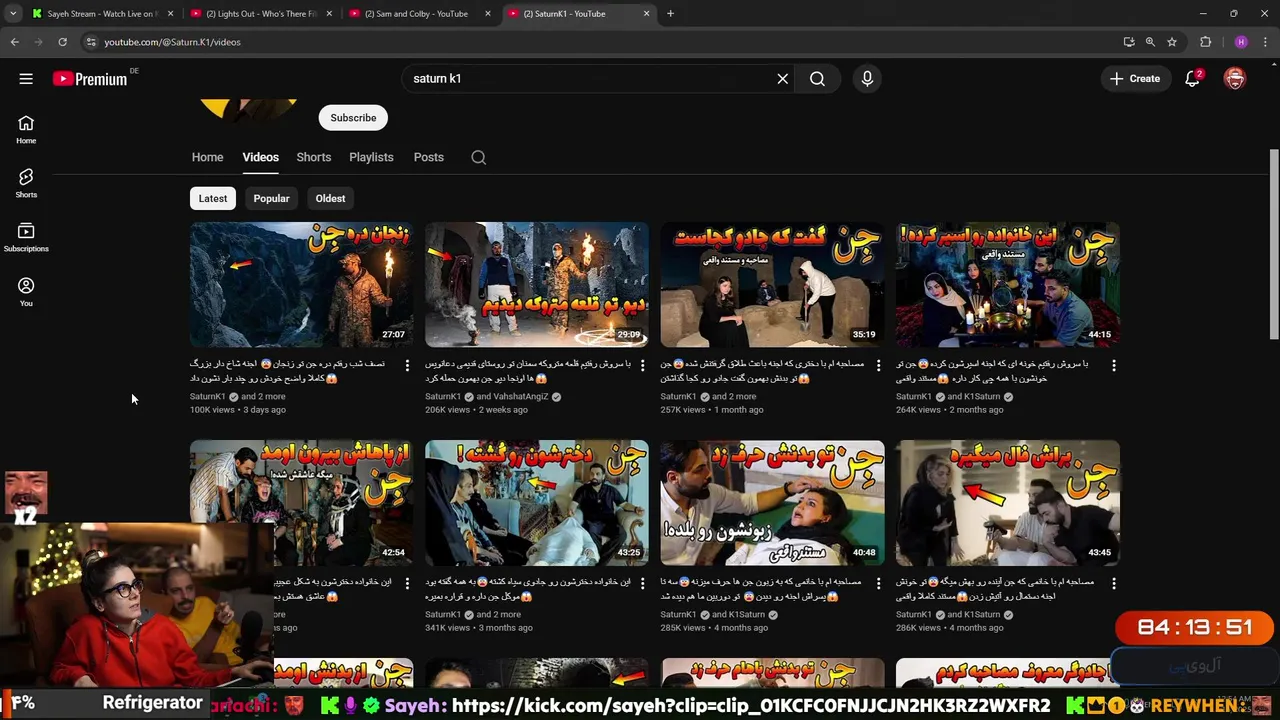Open SaturnK1 channel link under 27:07 video
This screenshot has width=1280, height=720.
[208, 397]
